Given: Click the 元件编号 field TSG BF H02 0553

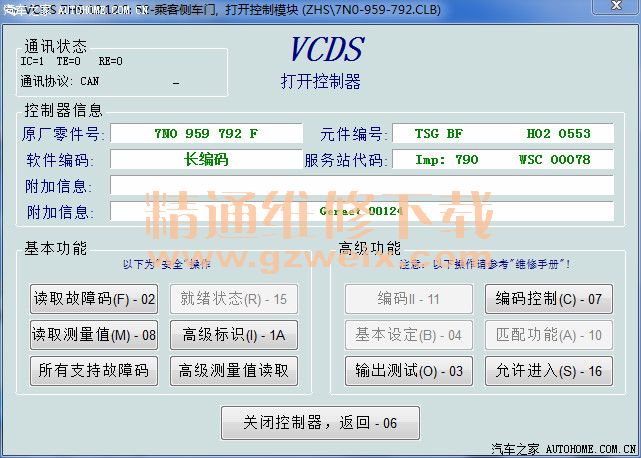Looking at the screenshot, I should (x=503, y=133).
